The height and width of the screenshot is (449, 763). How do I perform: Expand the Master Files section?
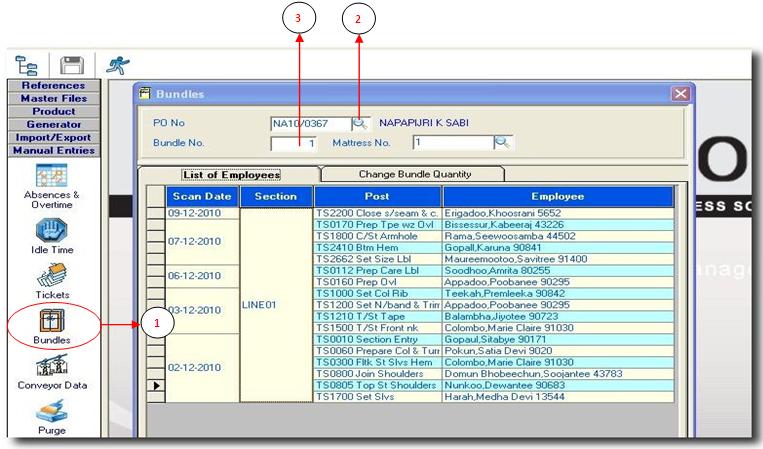click(52, 99)
